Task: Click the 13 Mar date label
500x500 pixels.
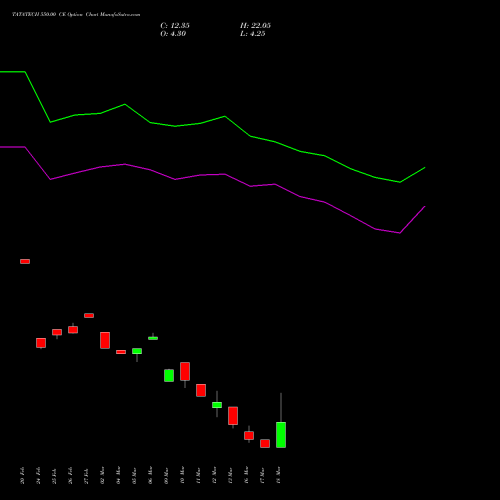Action: 230,476
